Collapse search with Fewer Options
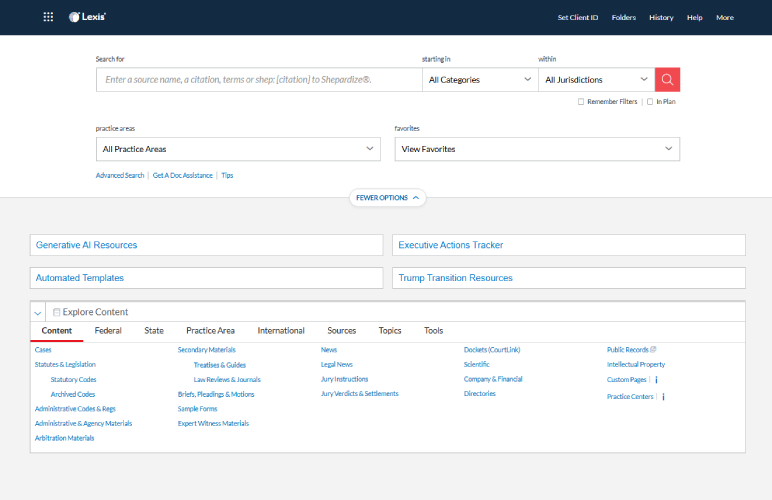This screenshot has width=772, height=500. pyautogui.click(x=387, y=198)
